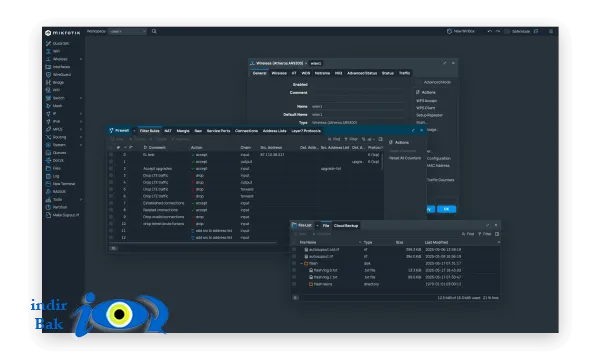Click the OK button in Wireless window
The height and width of the screenshot is (360, 600).
446,209
